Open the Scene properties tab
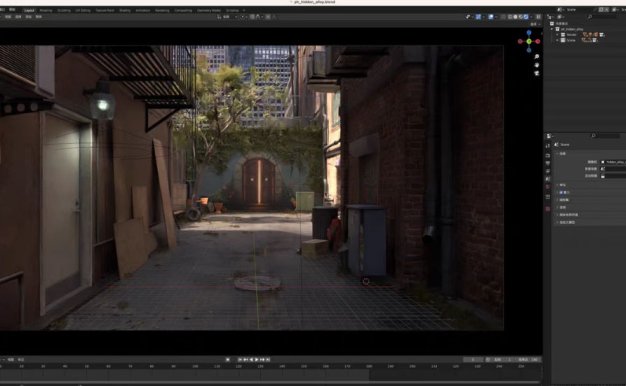Screen dimensions: 626x386 (x=548, y=179)
